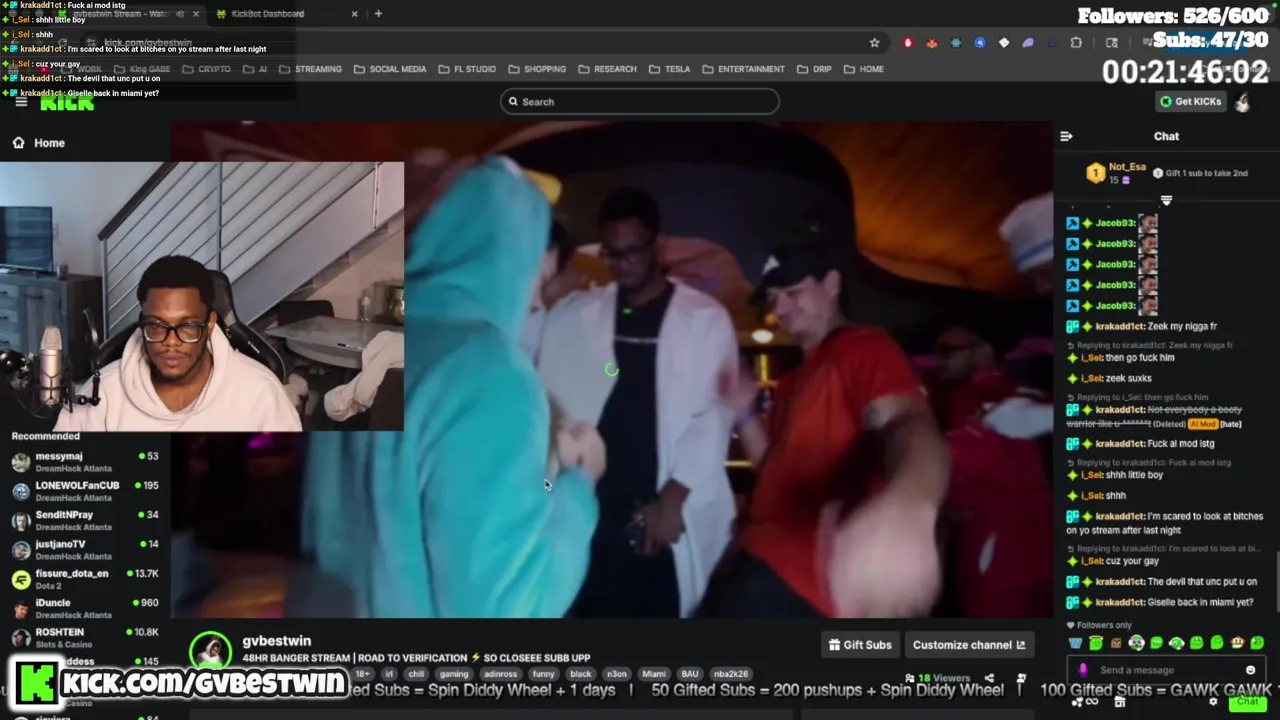Close the KickBot Dashboard tab
1280x720 pixels.
click(x=354, y=14)
